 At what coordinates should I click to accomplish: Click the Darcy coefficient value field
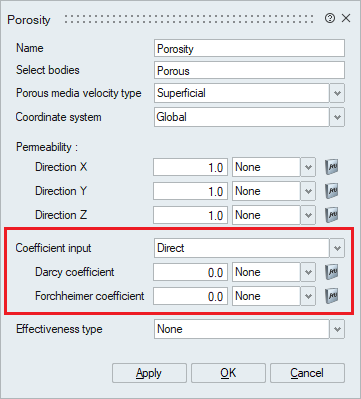(191, 272)
